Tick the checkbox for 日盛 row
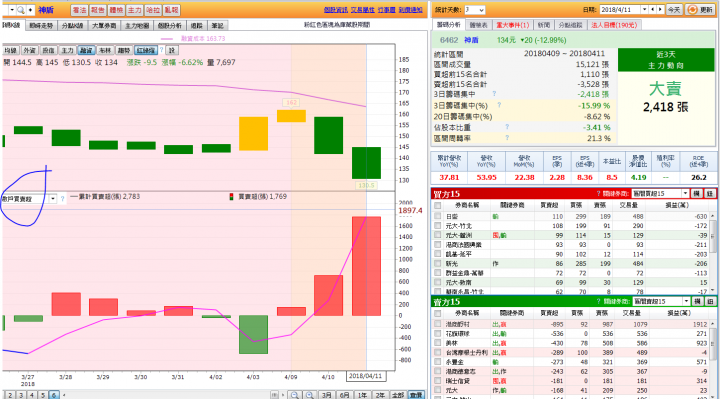The height and width of the screenshot is (399, 720). click(x=438, y=216)
